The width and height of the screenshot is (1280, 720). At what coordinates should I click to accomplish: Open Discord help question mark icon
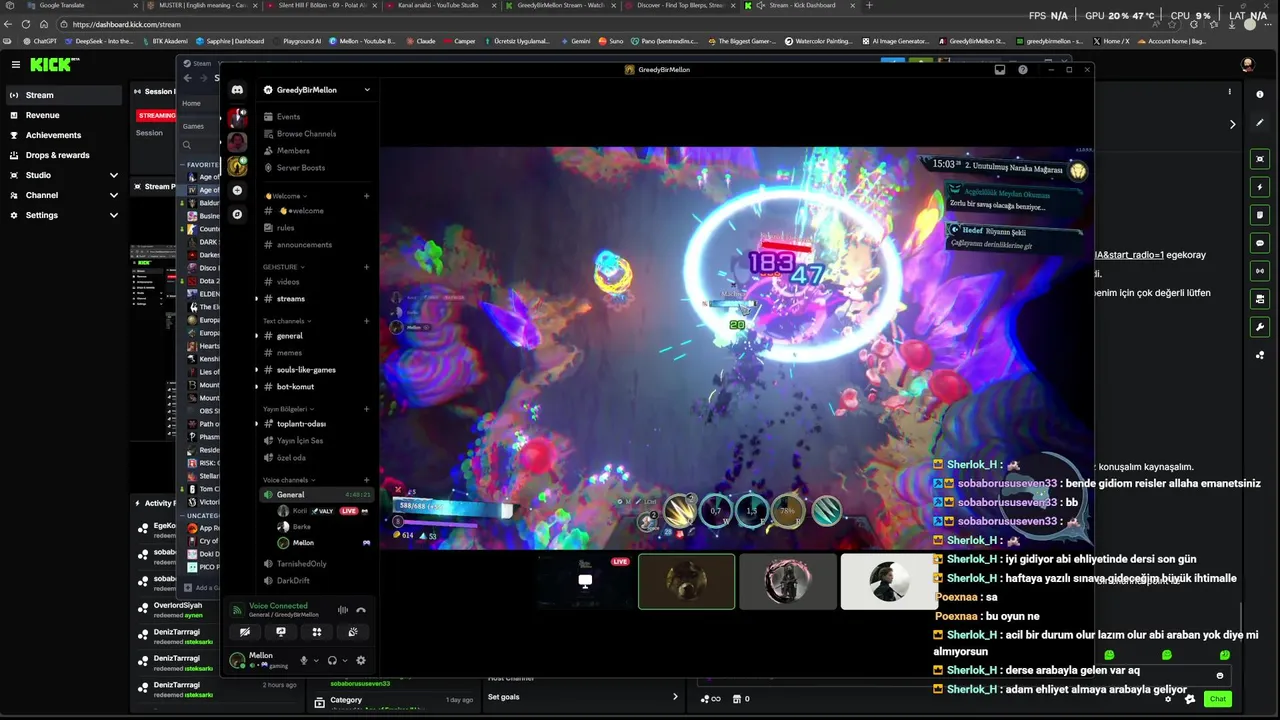tap(1022, 70)
